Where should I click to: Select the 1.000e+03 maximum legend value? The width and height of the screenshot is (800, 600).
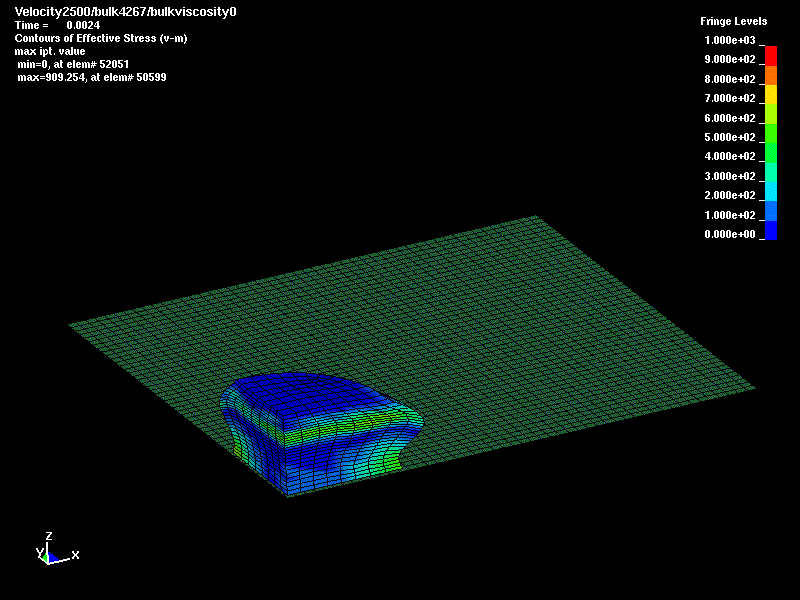tap(731, 42)
